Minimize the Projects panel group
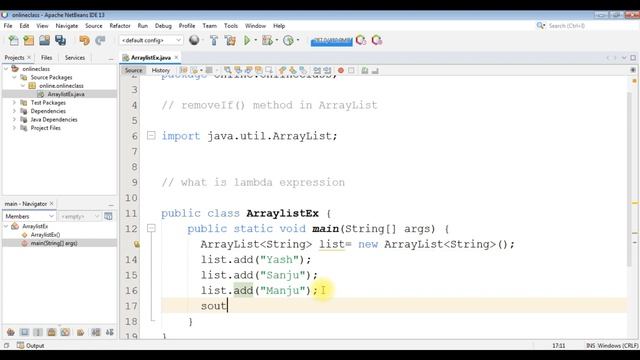The image size is (640, 360). click(111, 58)
